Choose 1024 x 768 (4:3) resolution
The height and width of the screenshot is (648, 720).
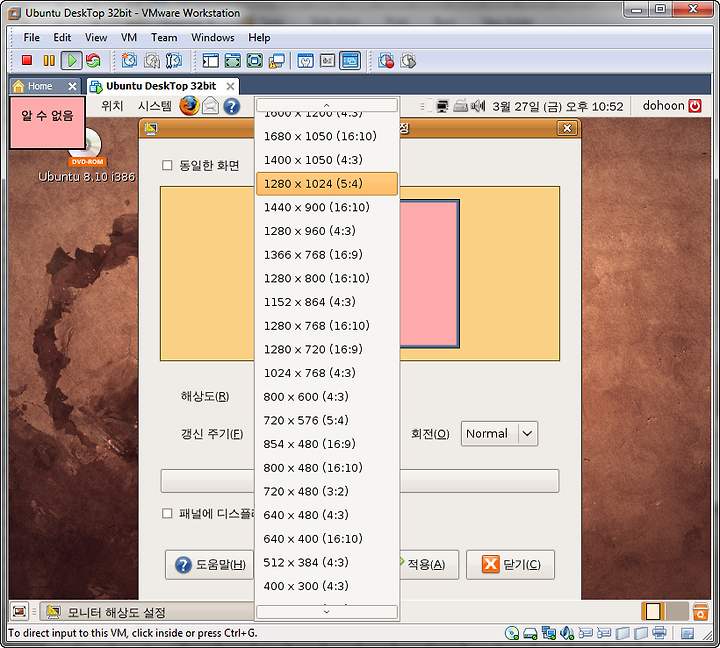[326, 373]
